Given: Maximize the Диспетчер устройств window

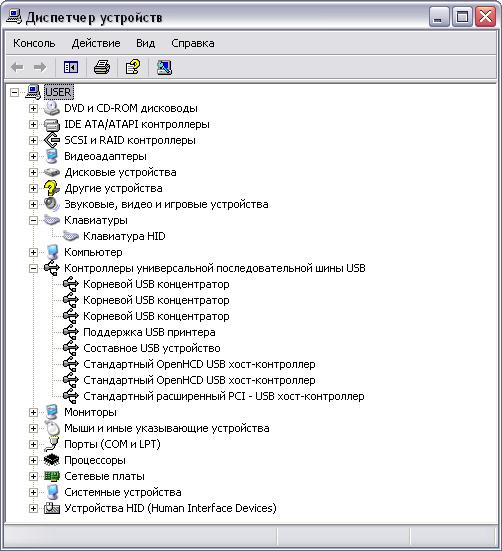Looking at the screenshot, I should pos(462,17).
